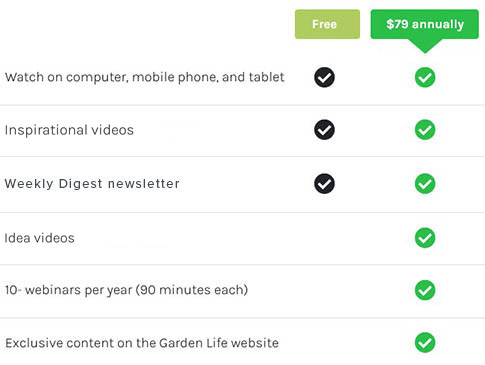Click green checkmark in Inspirational videos row
The height and width of the screenshot is (365, 485).
(425, 130)
